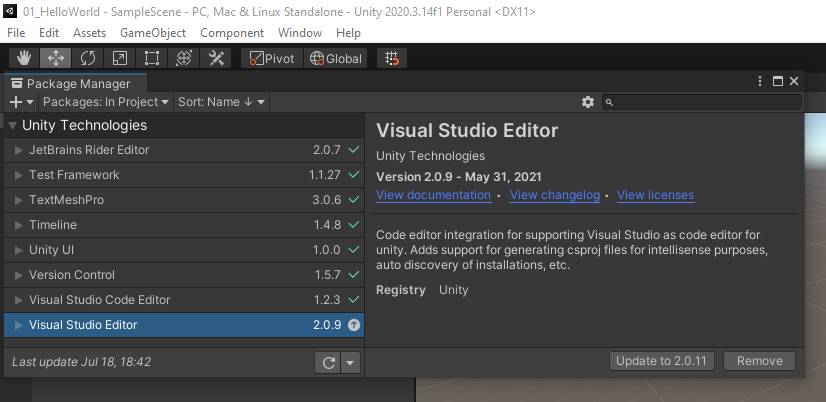
Task: Toggle grid snapping icon
Action: (x=392, y=58)
